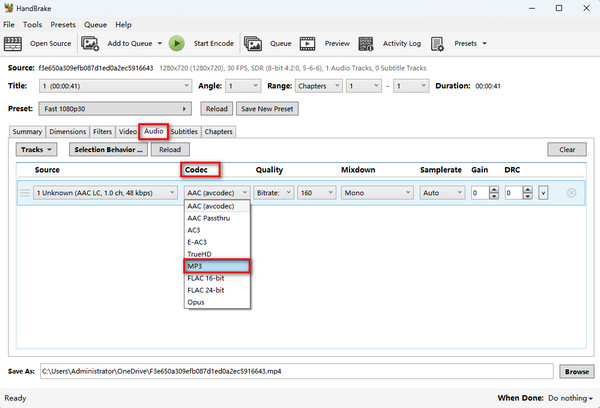Open the Presets menu in menu bar
The image size is (600, 408).
click(63, 25)
